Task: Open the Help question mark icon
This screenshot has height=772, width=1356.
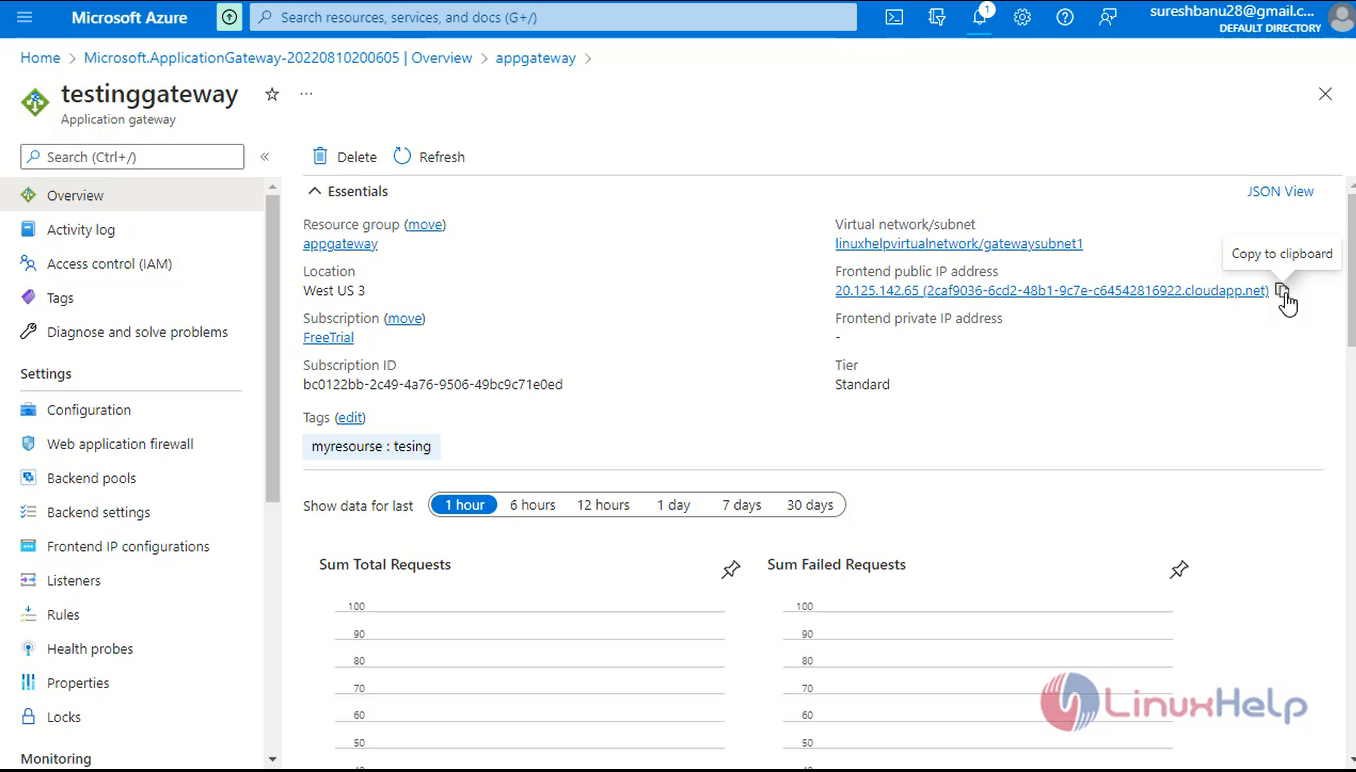Action: tap(1065, 17)
